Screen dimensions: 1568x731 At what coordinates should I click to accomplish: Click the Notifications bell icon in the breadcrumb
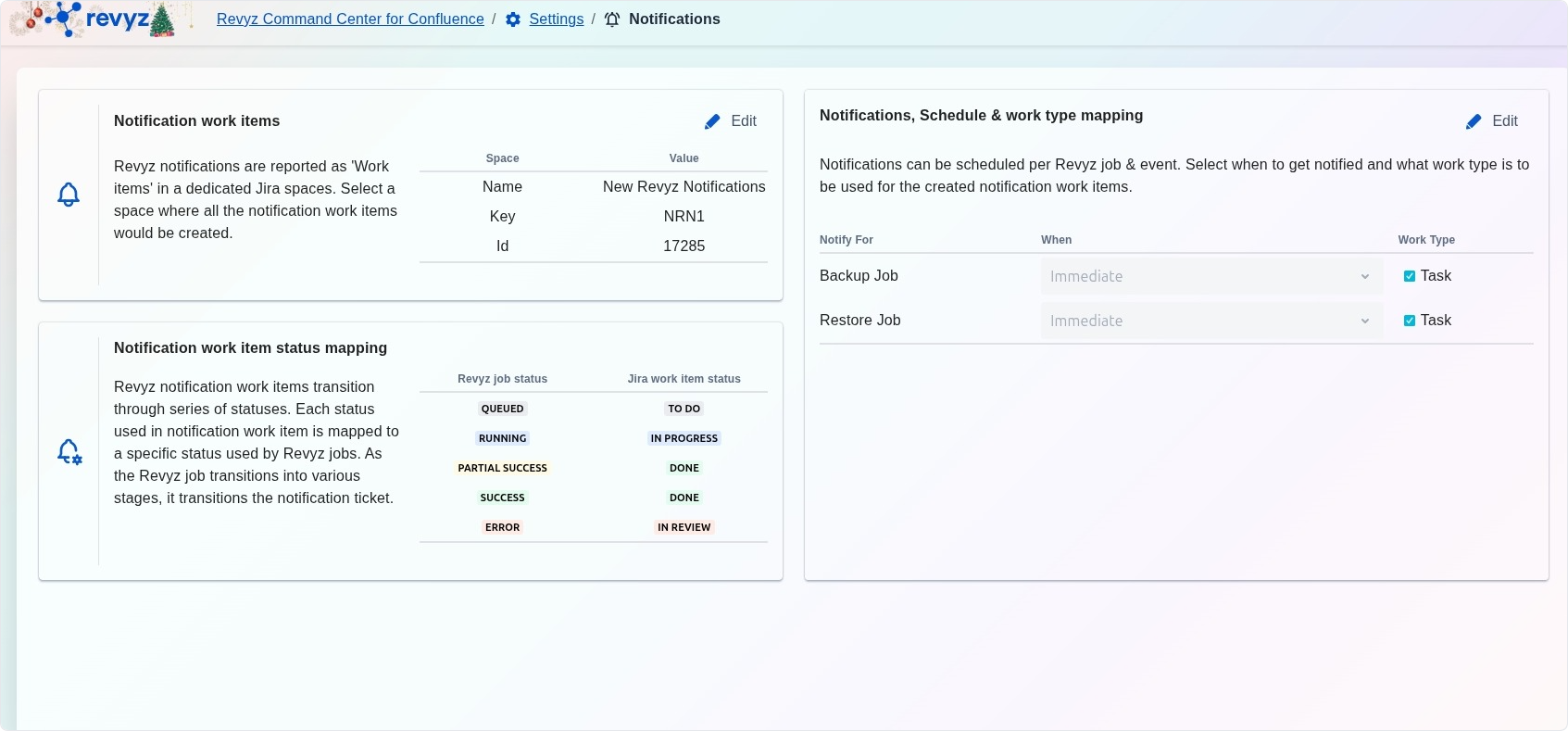click(x=612, y=19)
